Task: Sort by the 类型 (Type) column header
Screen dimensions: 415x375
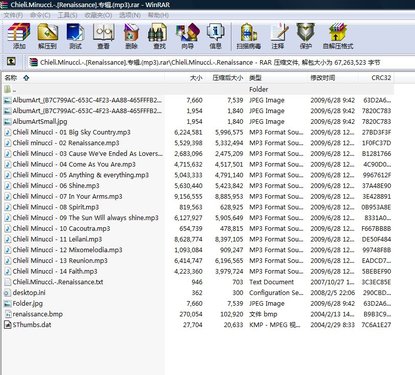Action: click(x=255, y=78)
